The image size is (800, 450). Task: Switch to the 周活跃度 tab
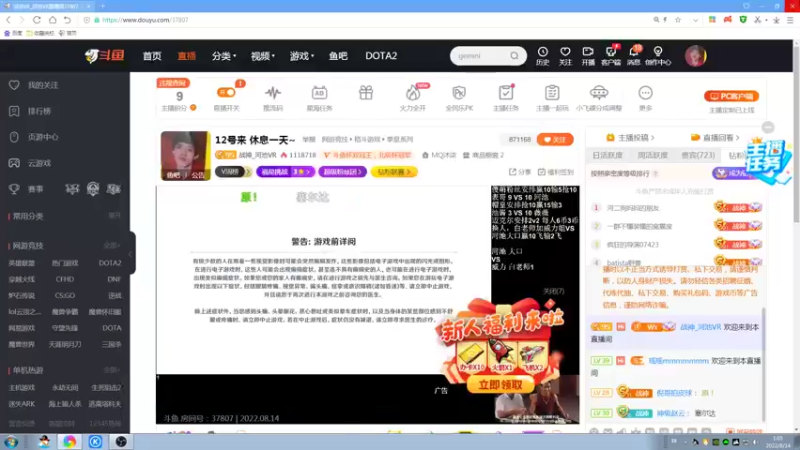click(x=653, y=155)
